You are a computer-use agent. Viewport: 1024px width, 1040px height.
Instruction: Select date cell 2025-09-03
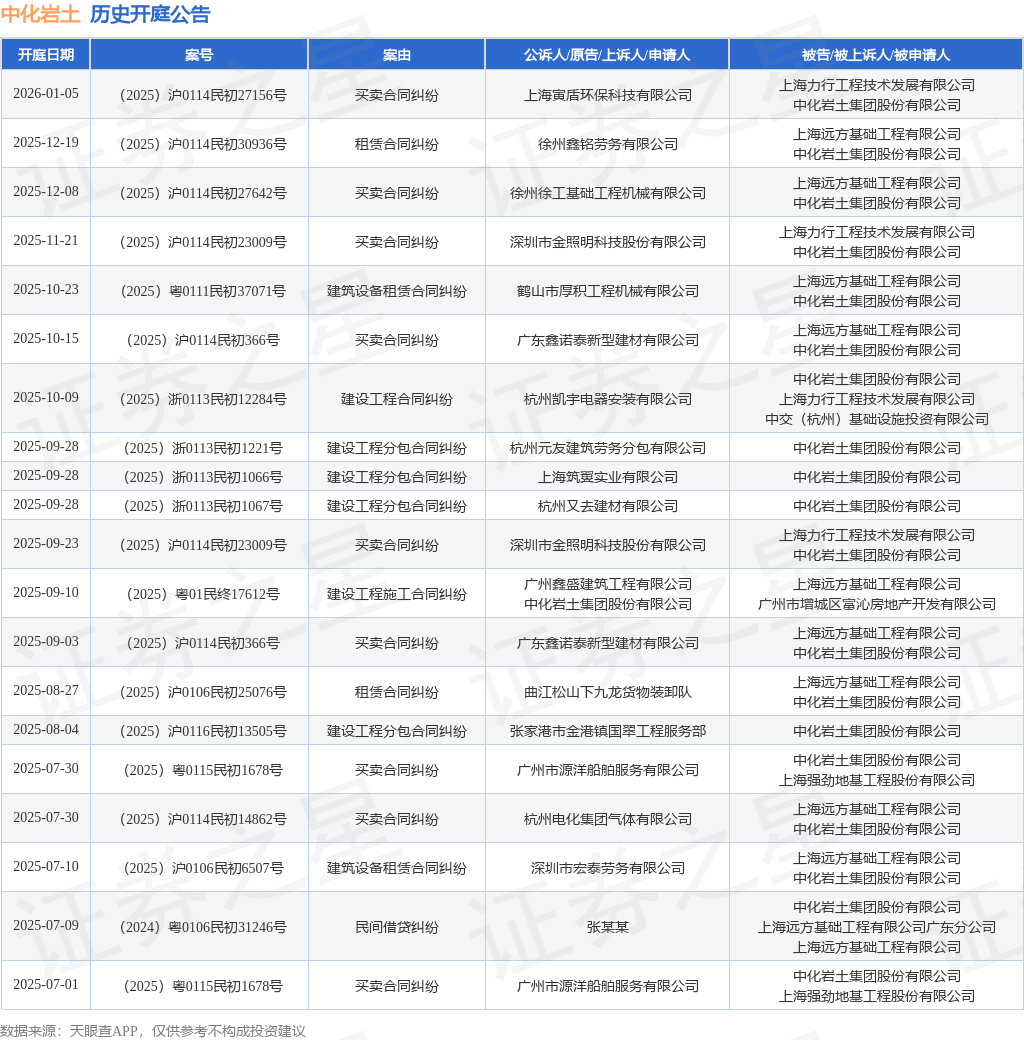[x=46, y=642]
